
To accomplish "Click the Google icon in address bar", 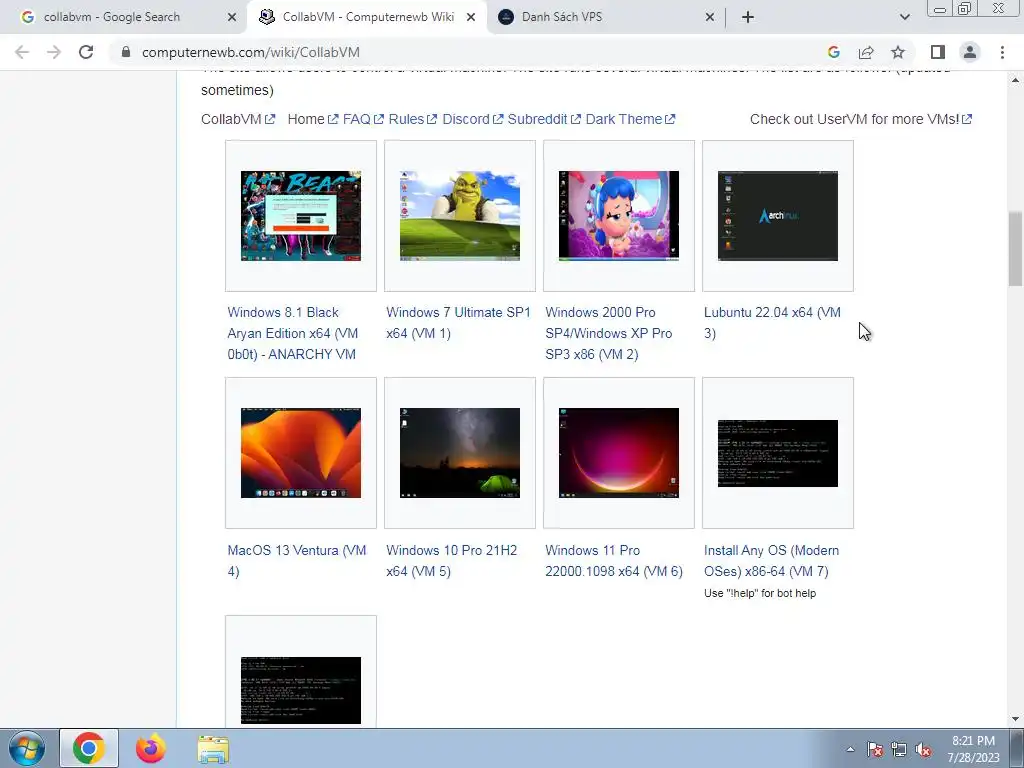I will (833, 52).
